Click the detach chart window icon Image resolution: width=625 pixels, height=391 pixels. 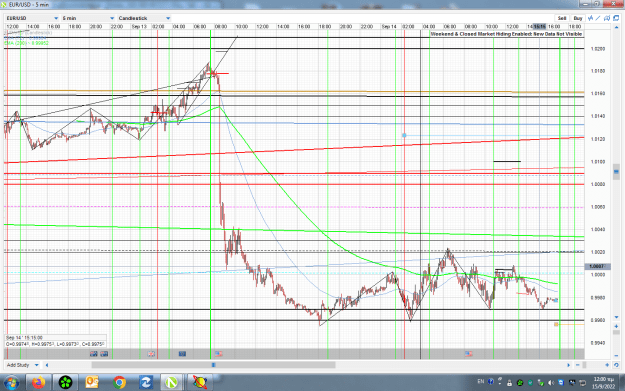tap(616, 18)
